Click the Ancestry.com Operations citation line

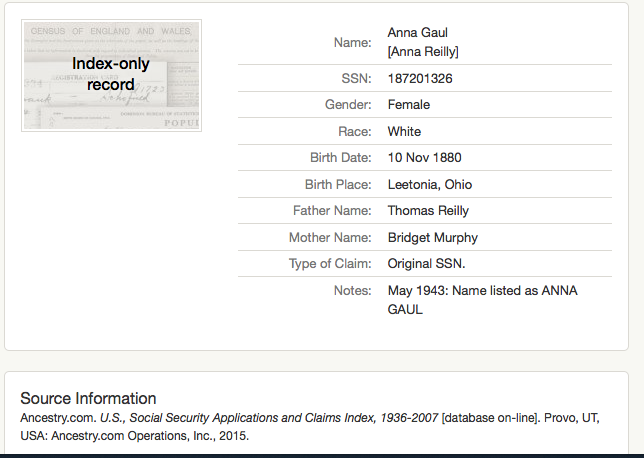(x=135, y=435)
